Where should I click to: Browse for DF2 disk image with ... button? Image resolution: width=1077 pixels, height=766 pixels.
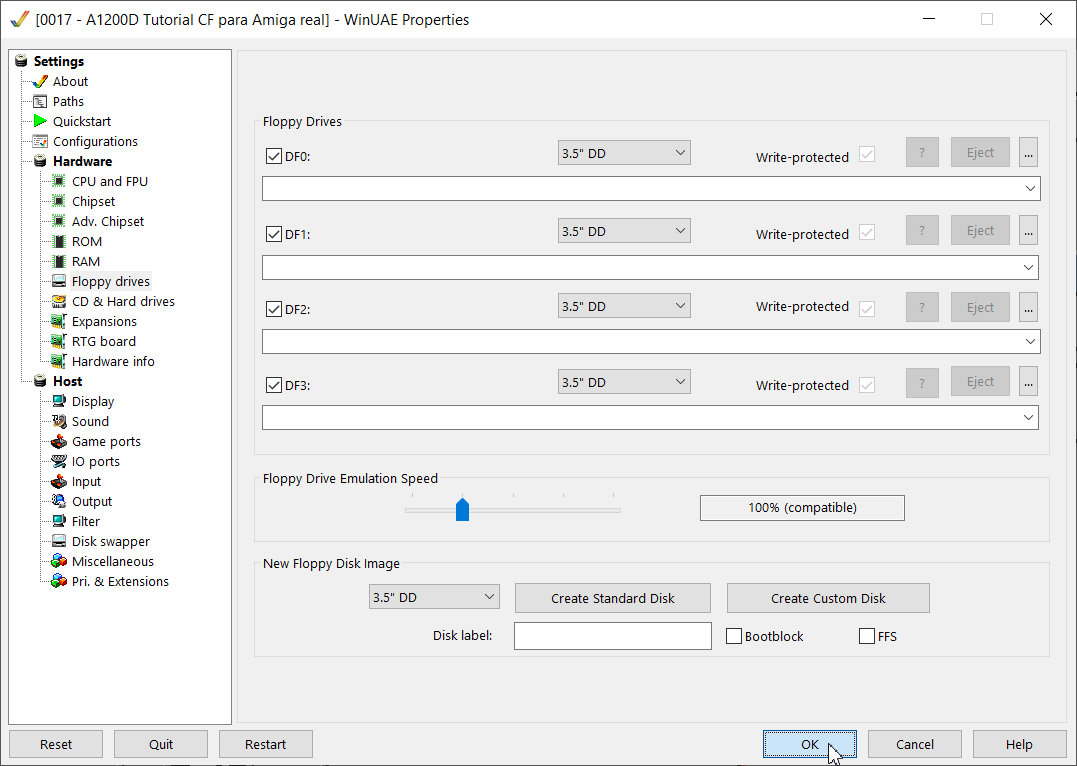(1028, 307)
